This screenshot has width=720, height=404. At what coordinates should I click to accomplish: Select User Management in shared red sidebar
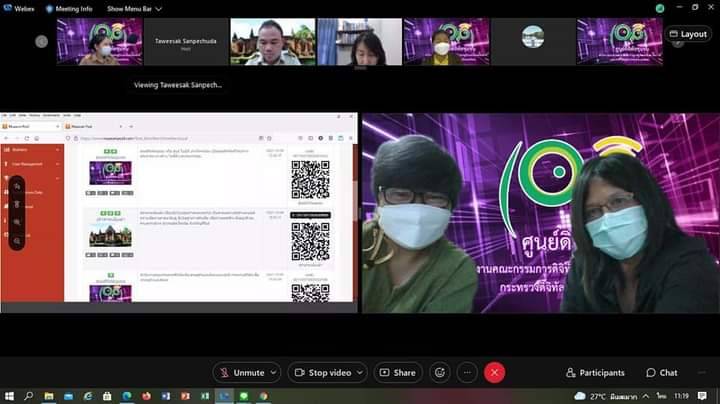27,164
